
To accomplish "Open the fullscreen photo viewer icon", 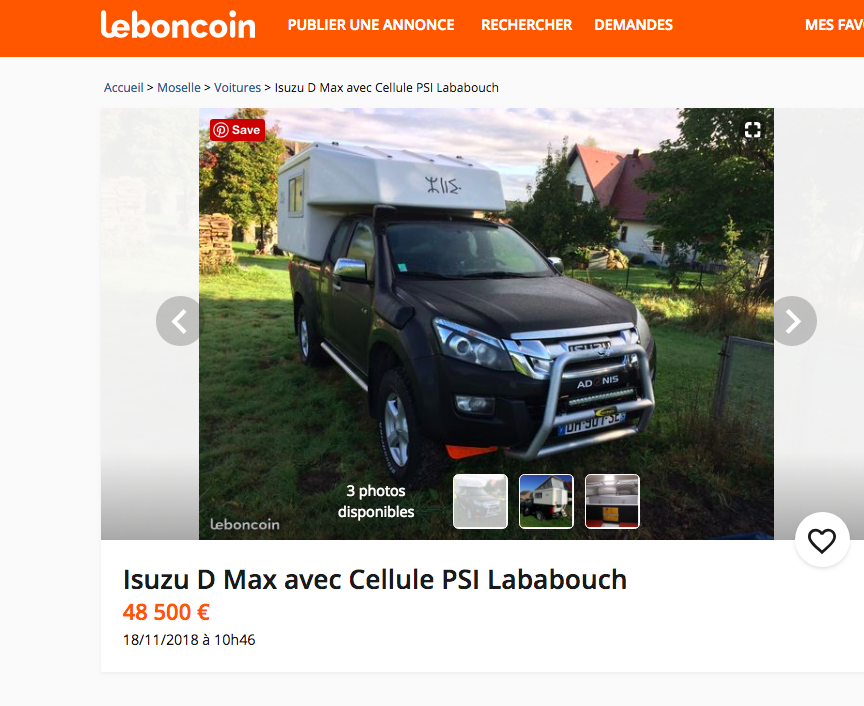I will tap(752, 130).
